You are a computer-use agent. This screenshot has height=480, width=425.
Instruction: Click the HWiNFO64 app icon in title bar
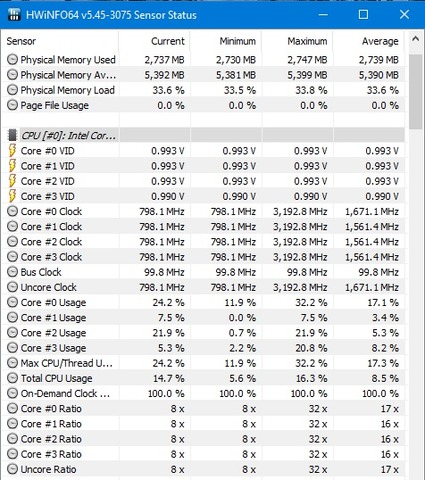point(13,15)
